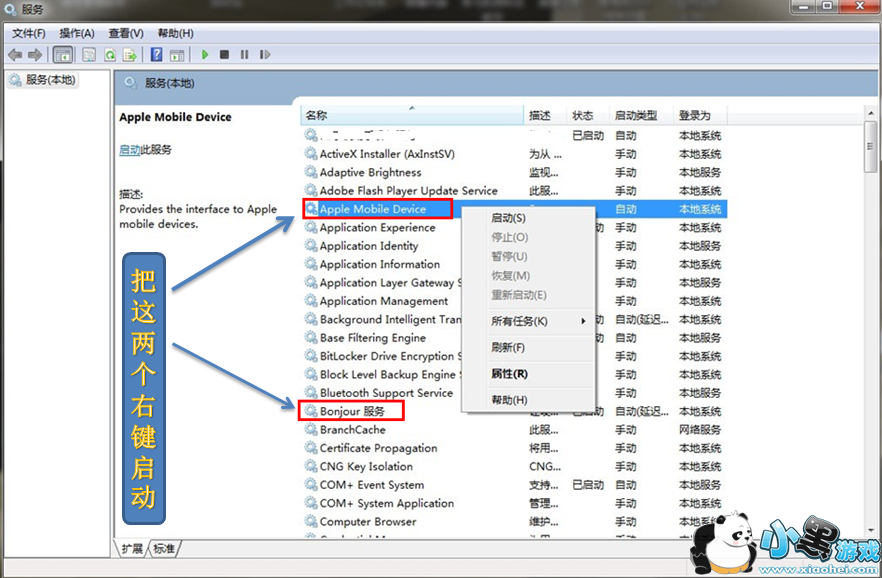Click the green Start Service play icon
The height and width of the screenshot is (578, 882).
(x=205, y=55)
